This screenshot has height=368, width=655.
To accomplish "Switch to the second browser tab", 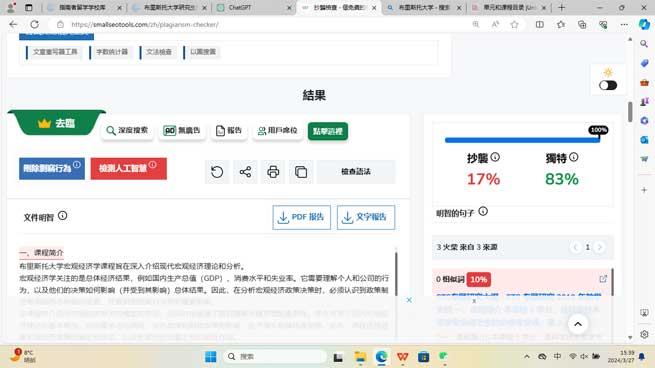I will coord(169,8).
